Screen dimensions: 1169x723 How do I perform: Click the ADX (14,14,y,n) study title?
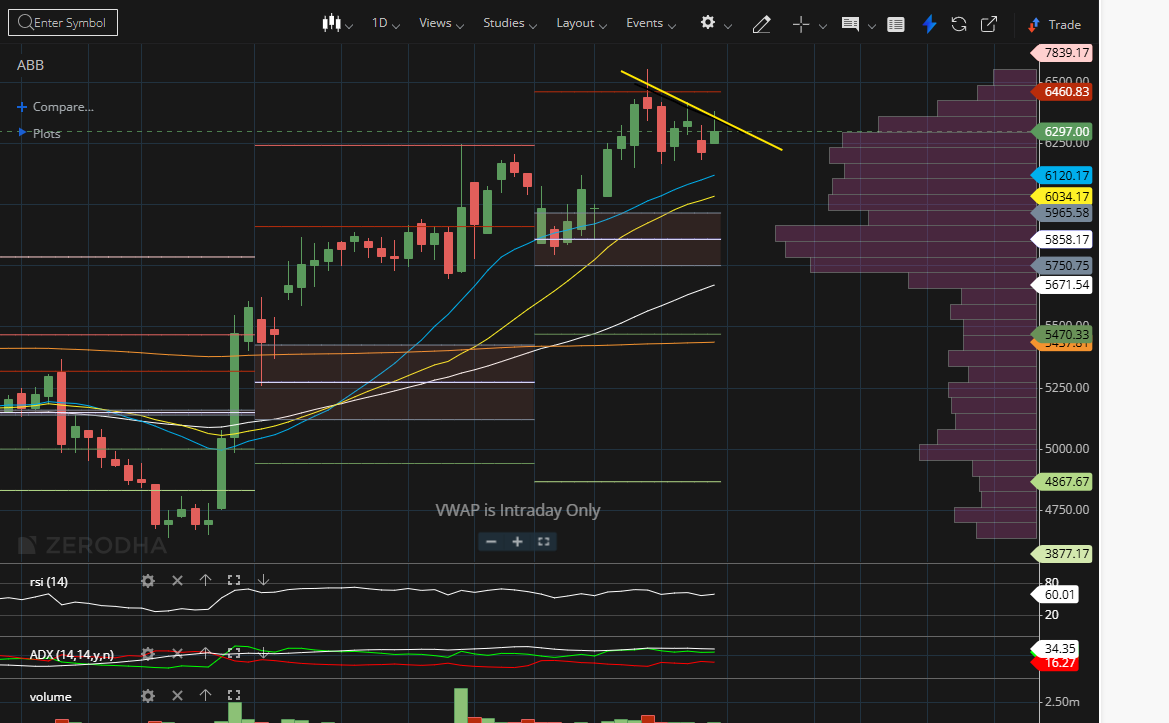pyautogui.click(x=72, y=654)
